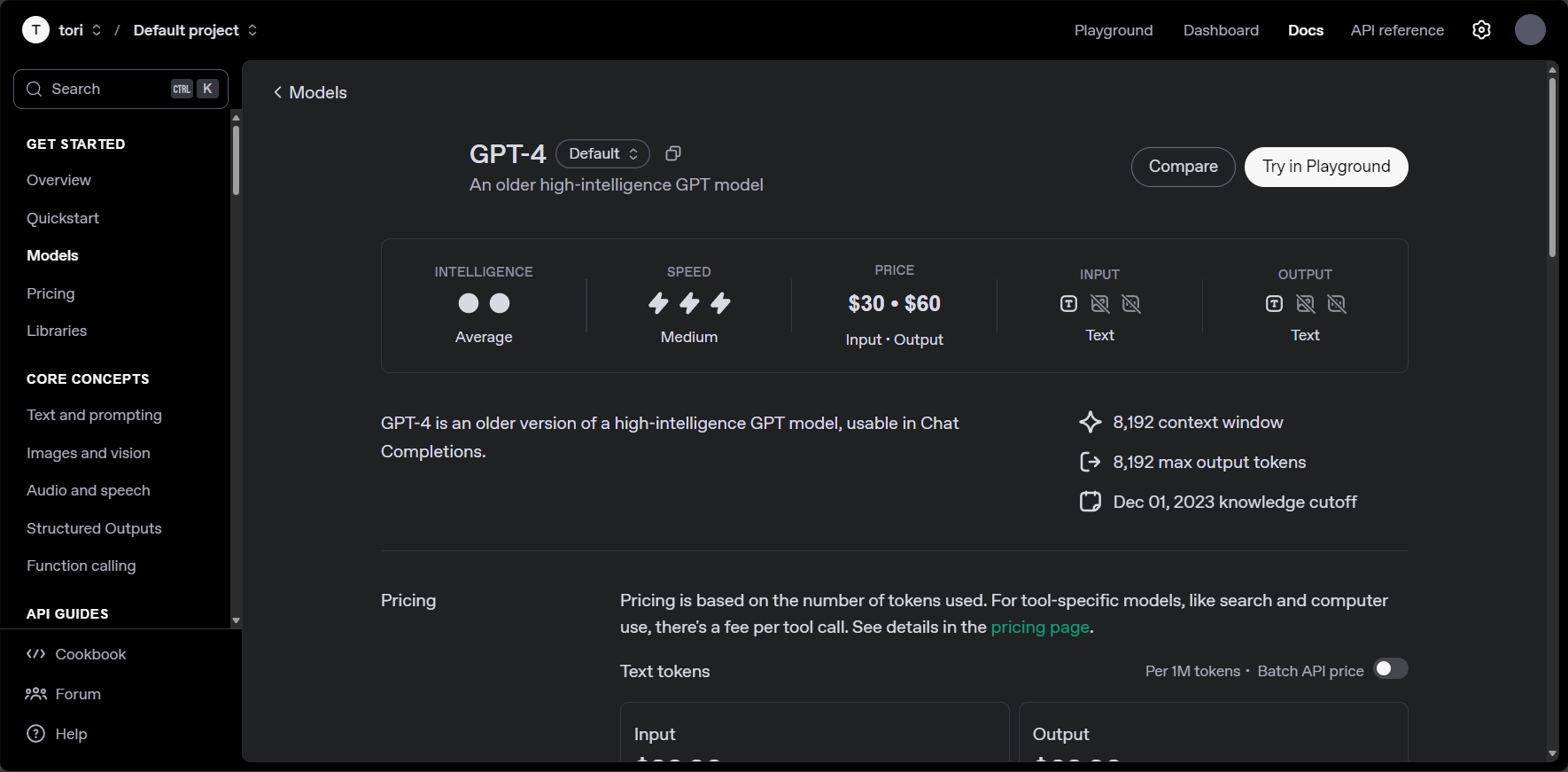Open Text and prompting guide
Image resolution: width=1568 pixels, height=772 pixels.
click(94, 415)
